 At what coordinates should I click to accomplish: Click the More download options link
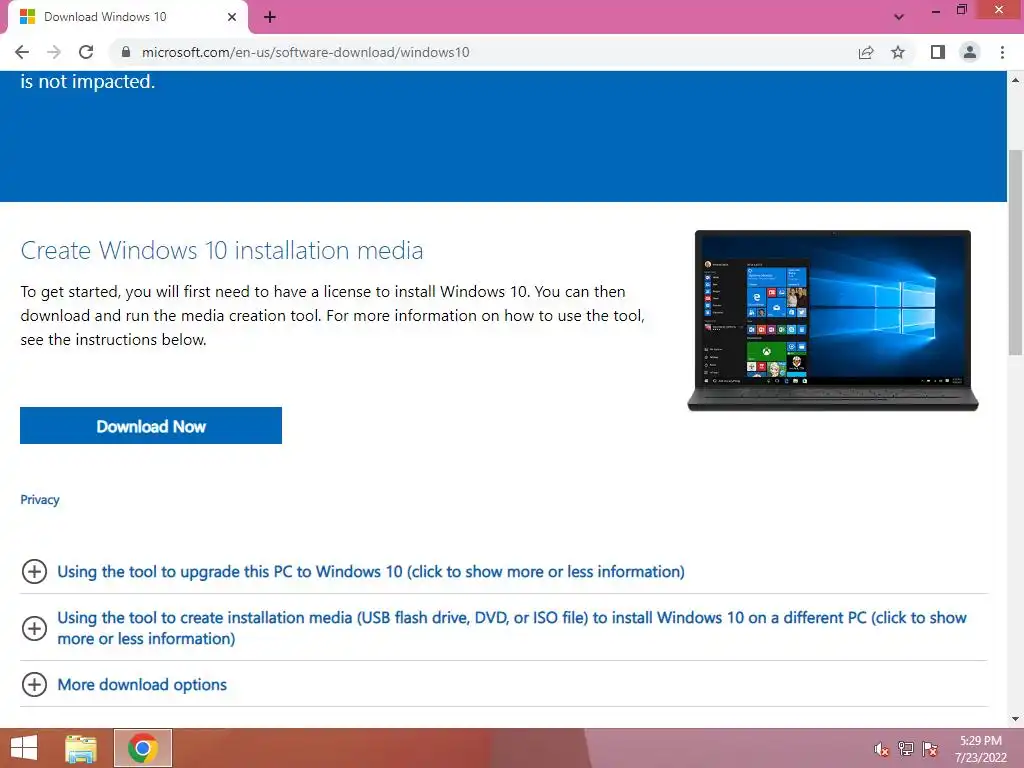pyautogui.click(x=142, y=684)
